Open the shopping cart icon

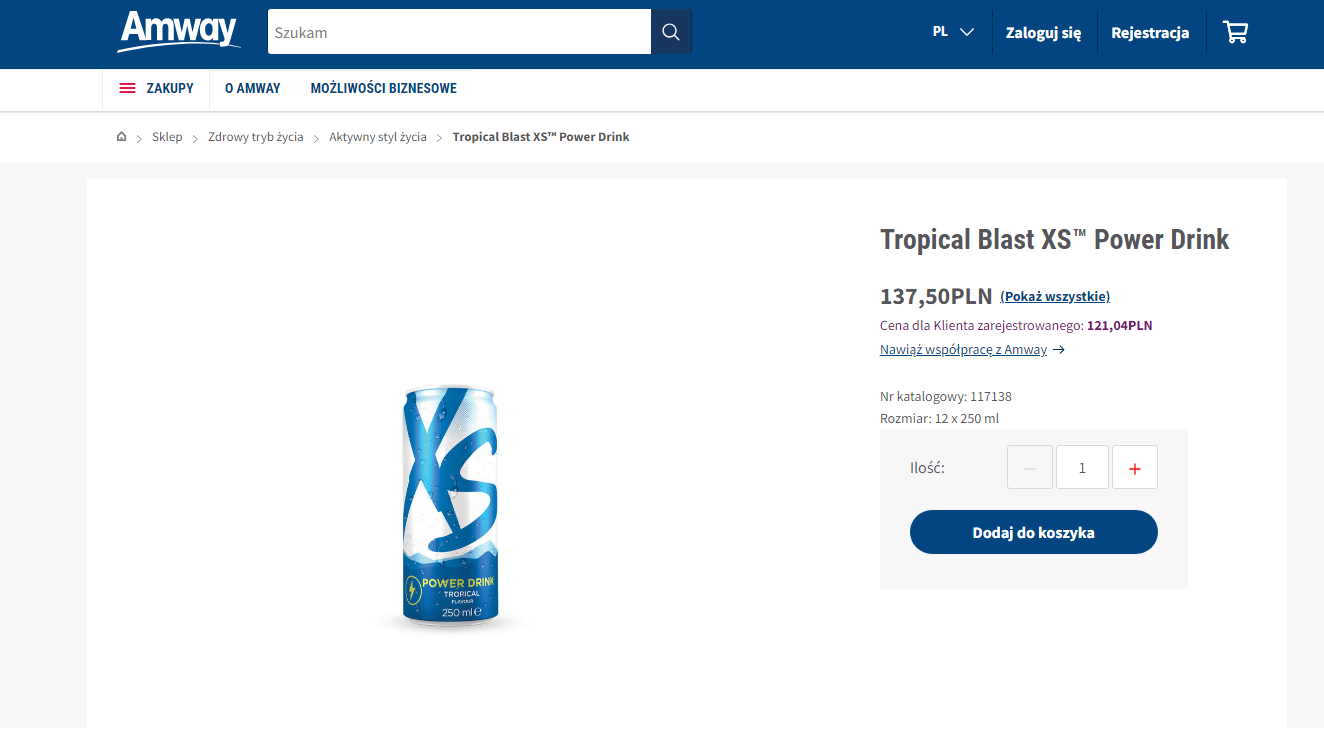1235,33
